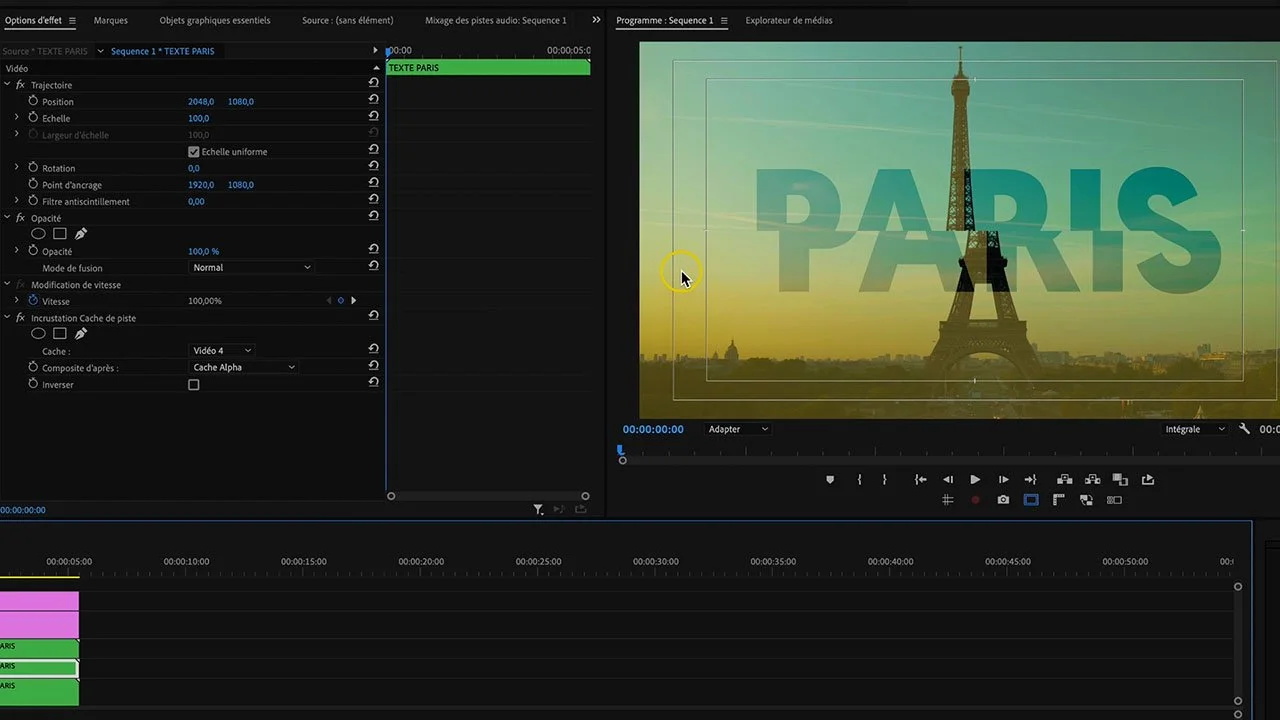The image size is (1280, 720).
Task: Toggle fx for Trajectoire effect
Action: [20, 85]
